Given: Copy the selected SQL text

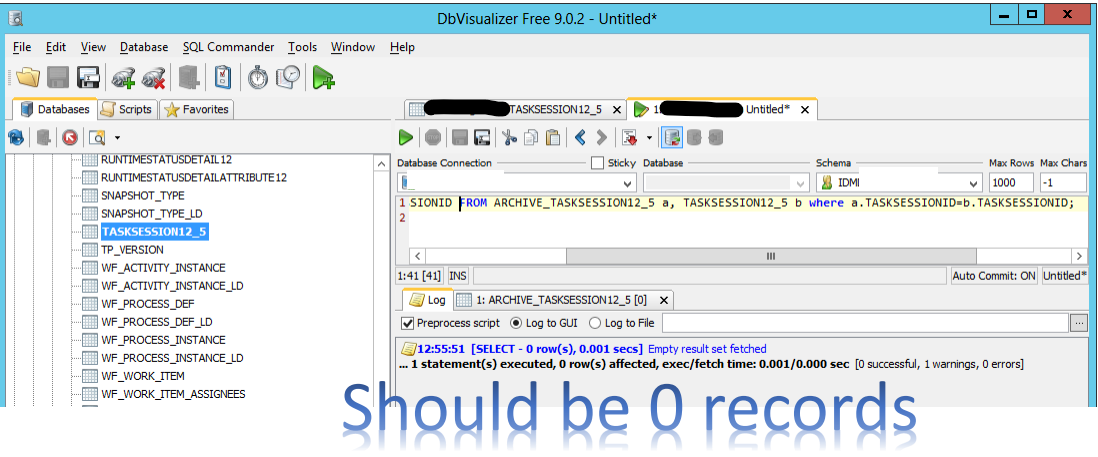Looking at the screenshot, I should pos(531,137).
